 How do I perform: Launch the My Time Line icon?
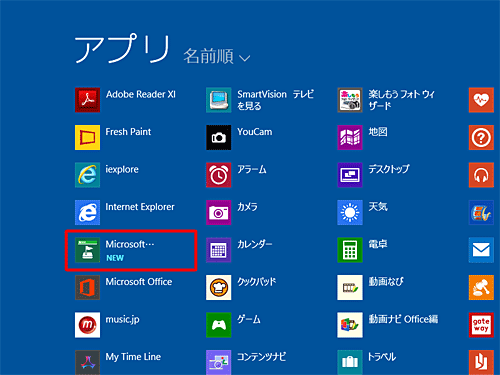[x=87, y=362]
